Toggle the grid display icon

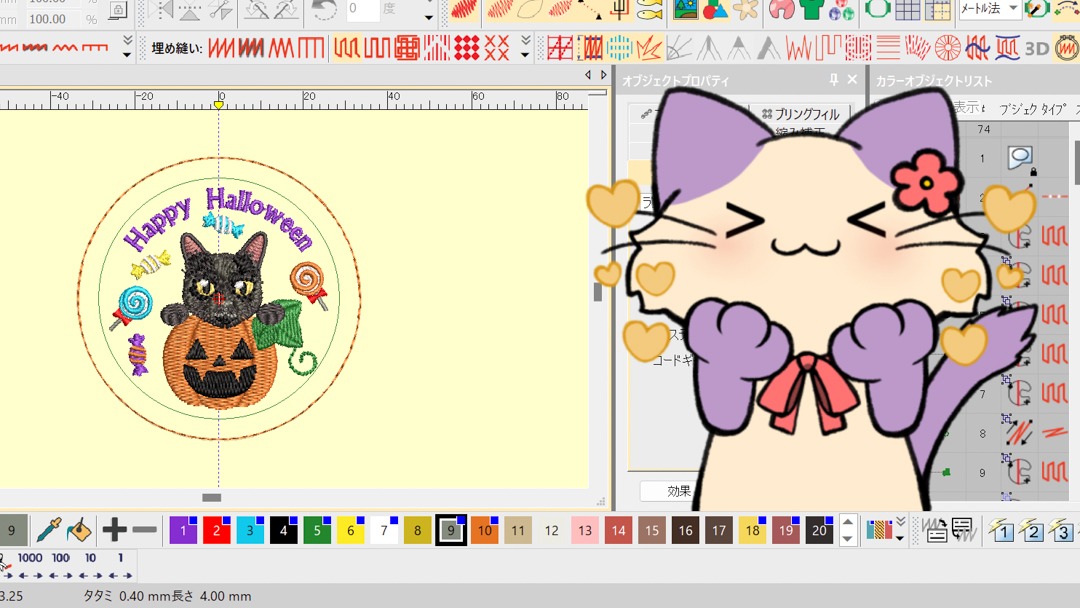(x=907, y=10)
